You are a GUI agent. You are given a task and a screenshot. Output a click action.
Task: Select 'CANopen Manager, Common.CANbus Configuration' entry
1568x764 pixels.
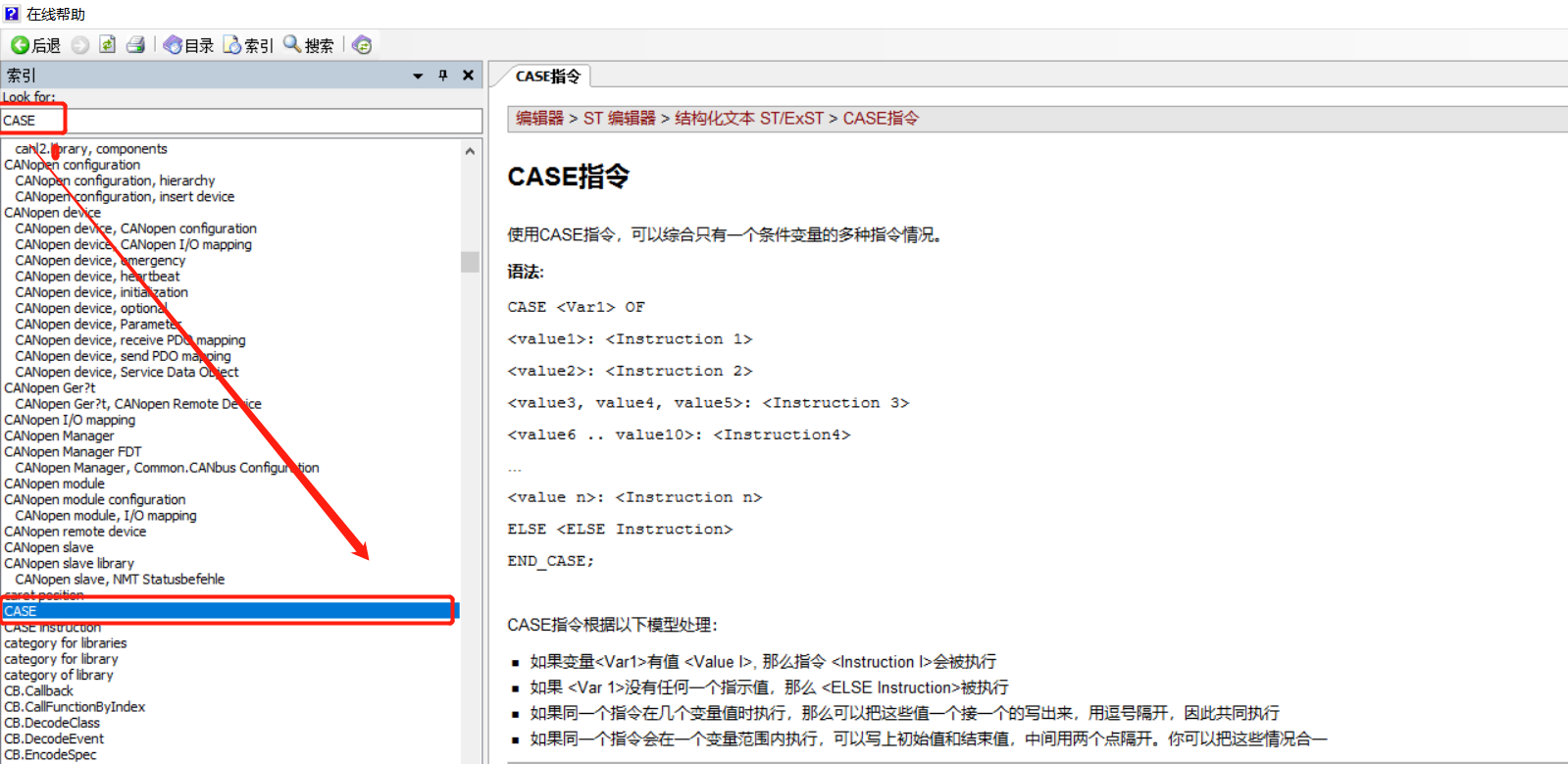click(x=167, y=468)
